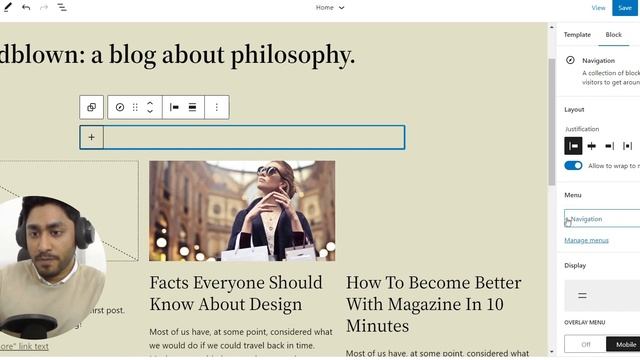Open the Home template dropdown
The height and width of the screenshot is (360, 640).
330,7
